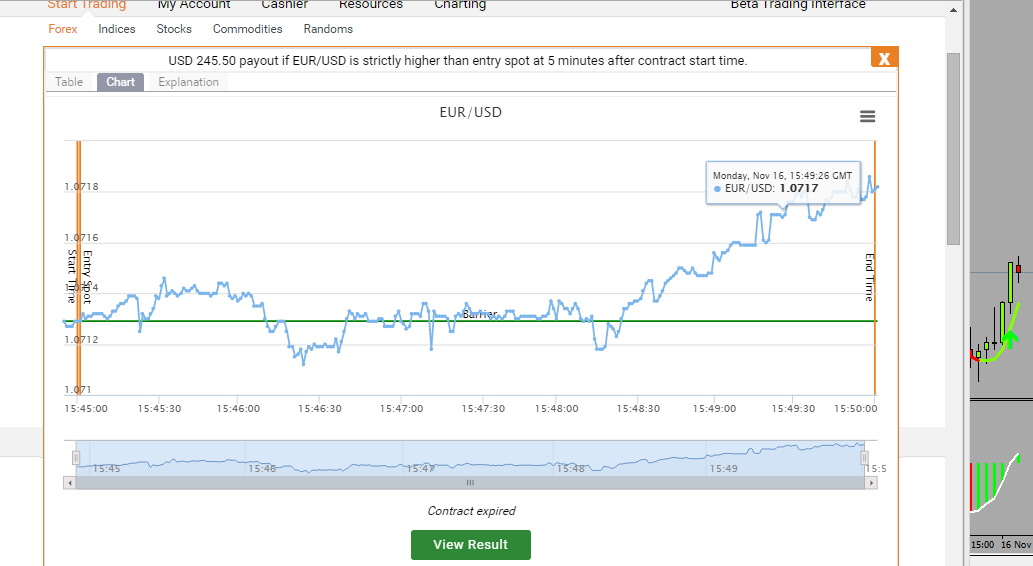
Task: Click the page vertical scrollbar thumb
Action: coord(953,148)
